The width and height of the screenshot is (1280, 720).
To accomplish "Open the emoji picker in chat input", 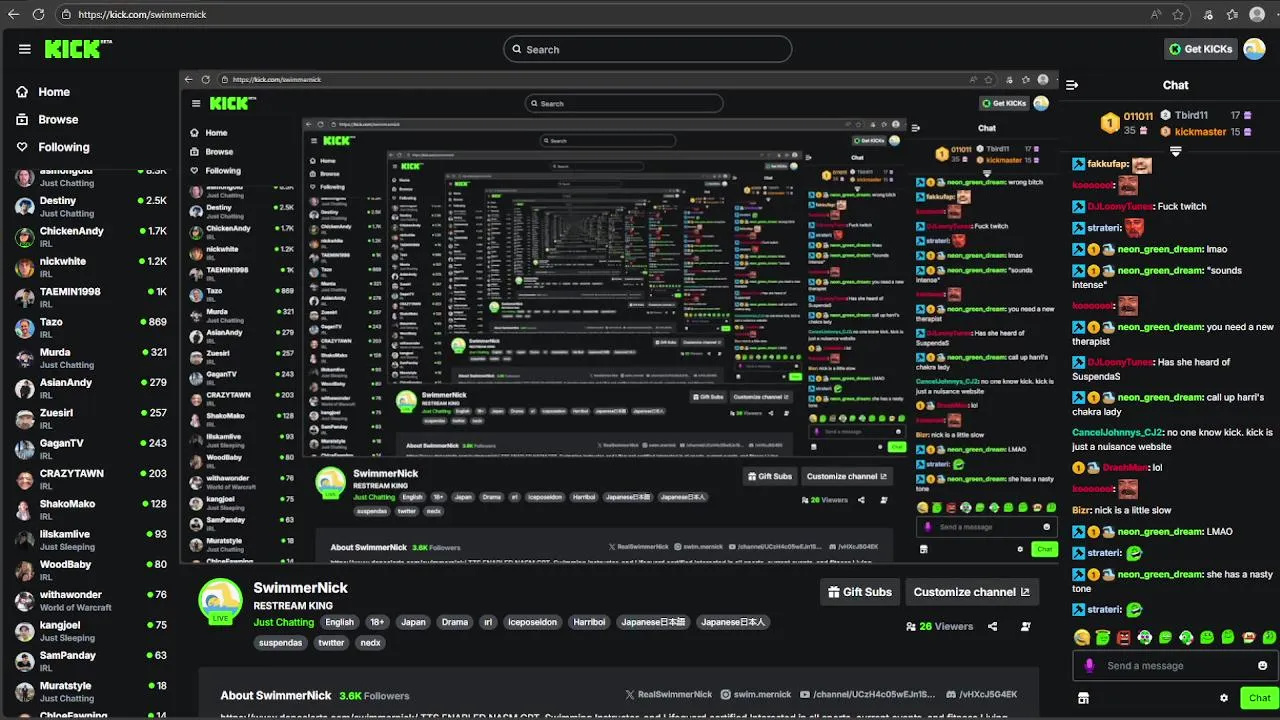I will tap(1262, 666).
